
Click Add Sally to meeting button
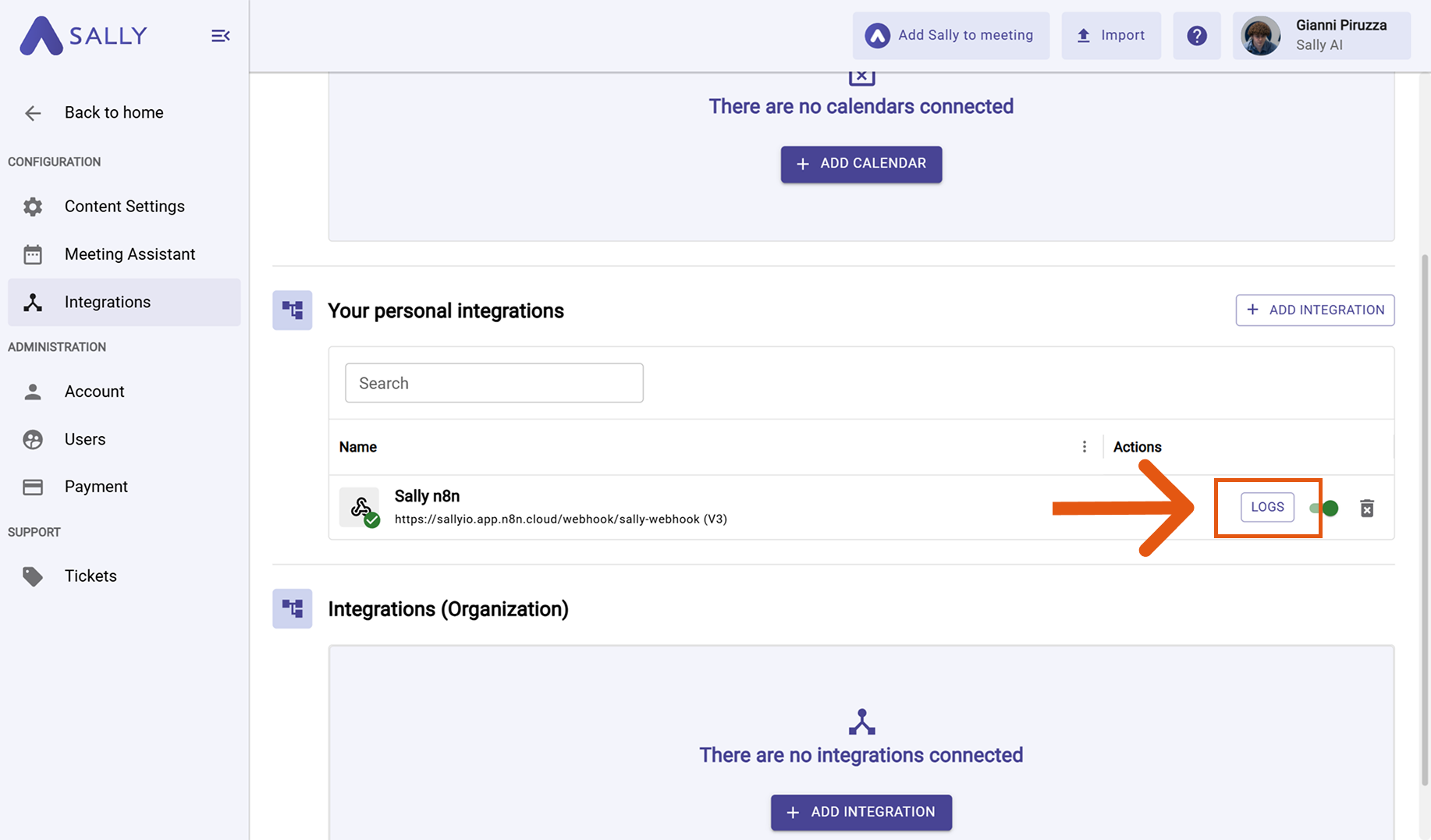point(950,36)
